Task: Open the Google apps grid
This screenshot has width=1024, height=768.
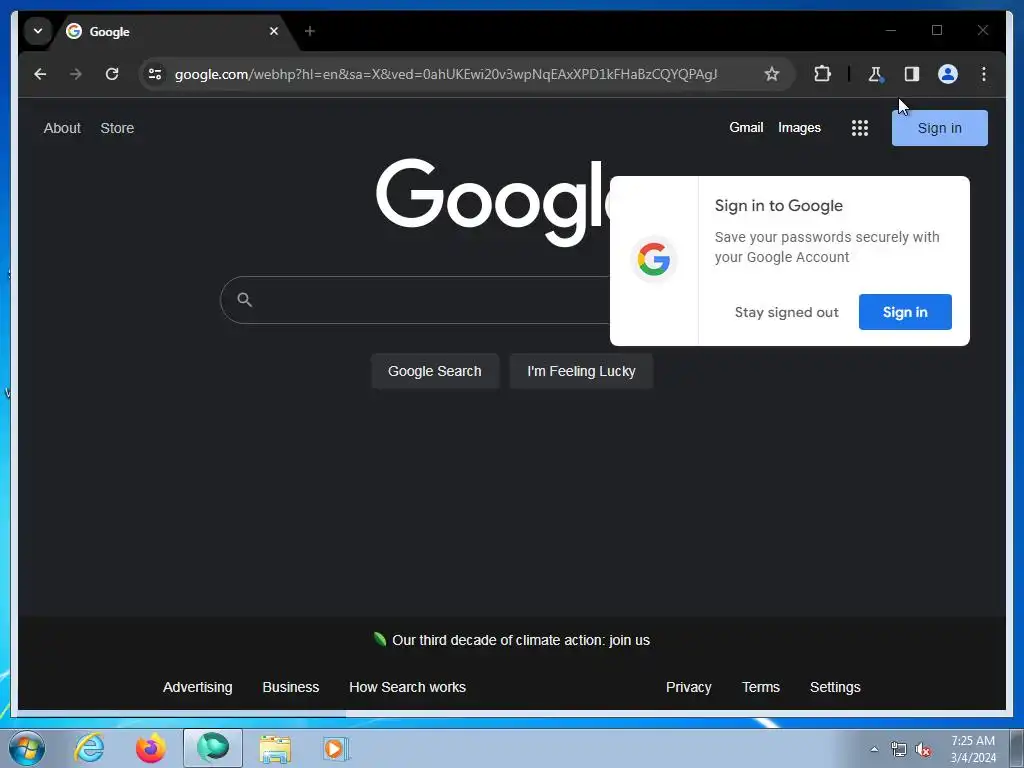Action: click(x=860, y=128)
